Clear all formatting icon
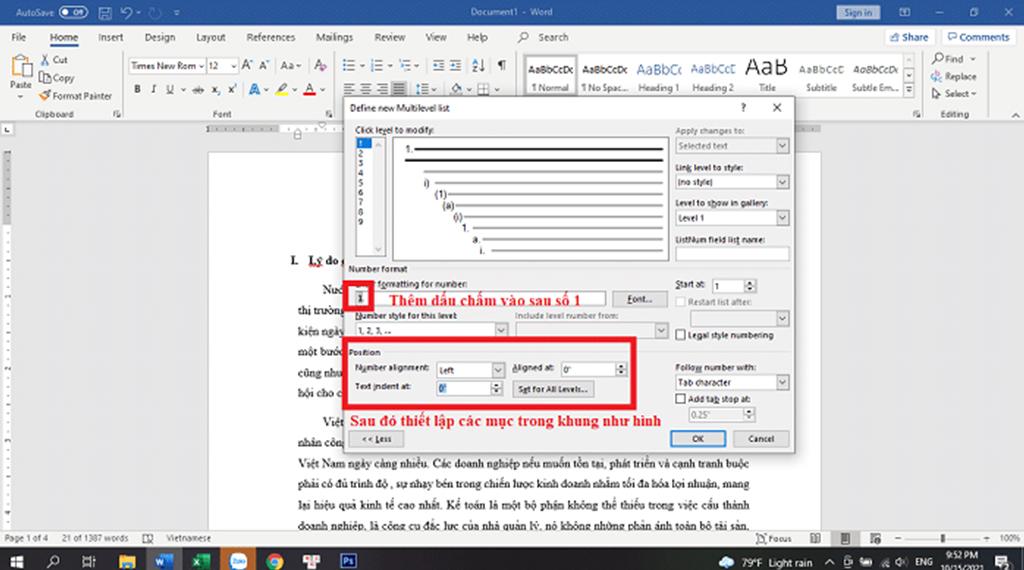This screenshot has height=570, width=1024. point(320,65)
